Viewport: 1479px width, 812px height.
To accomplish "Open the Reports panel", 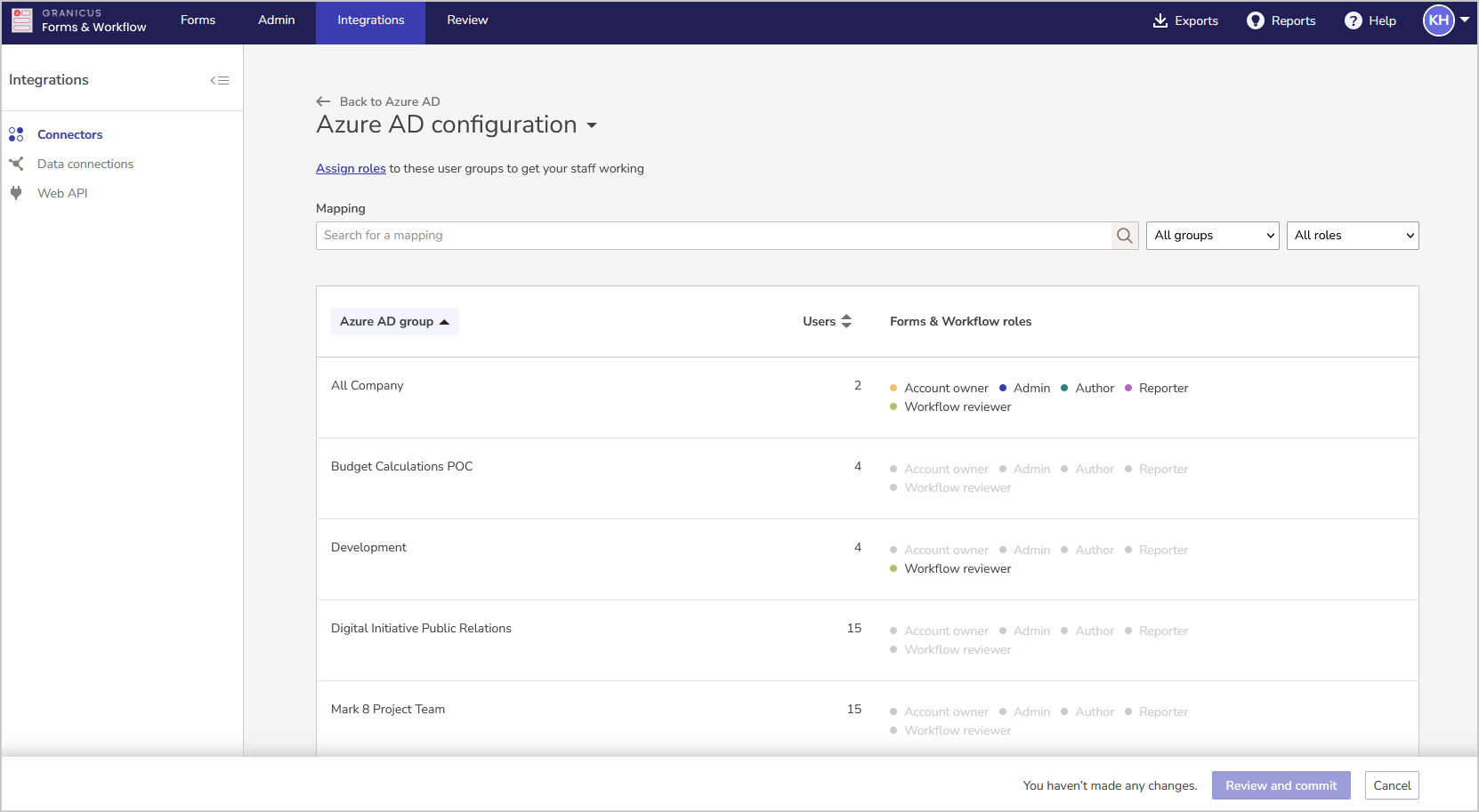I will click(1281, 20).
